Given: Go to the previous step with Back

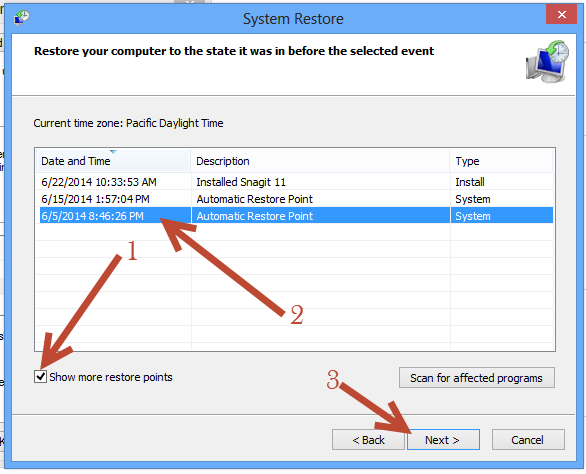Looking at the screenshot, I should pyautogui.click(x=368, y=440).
